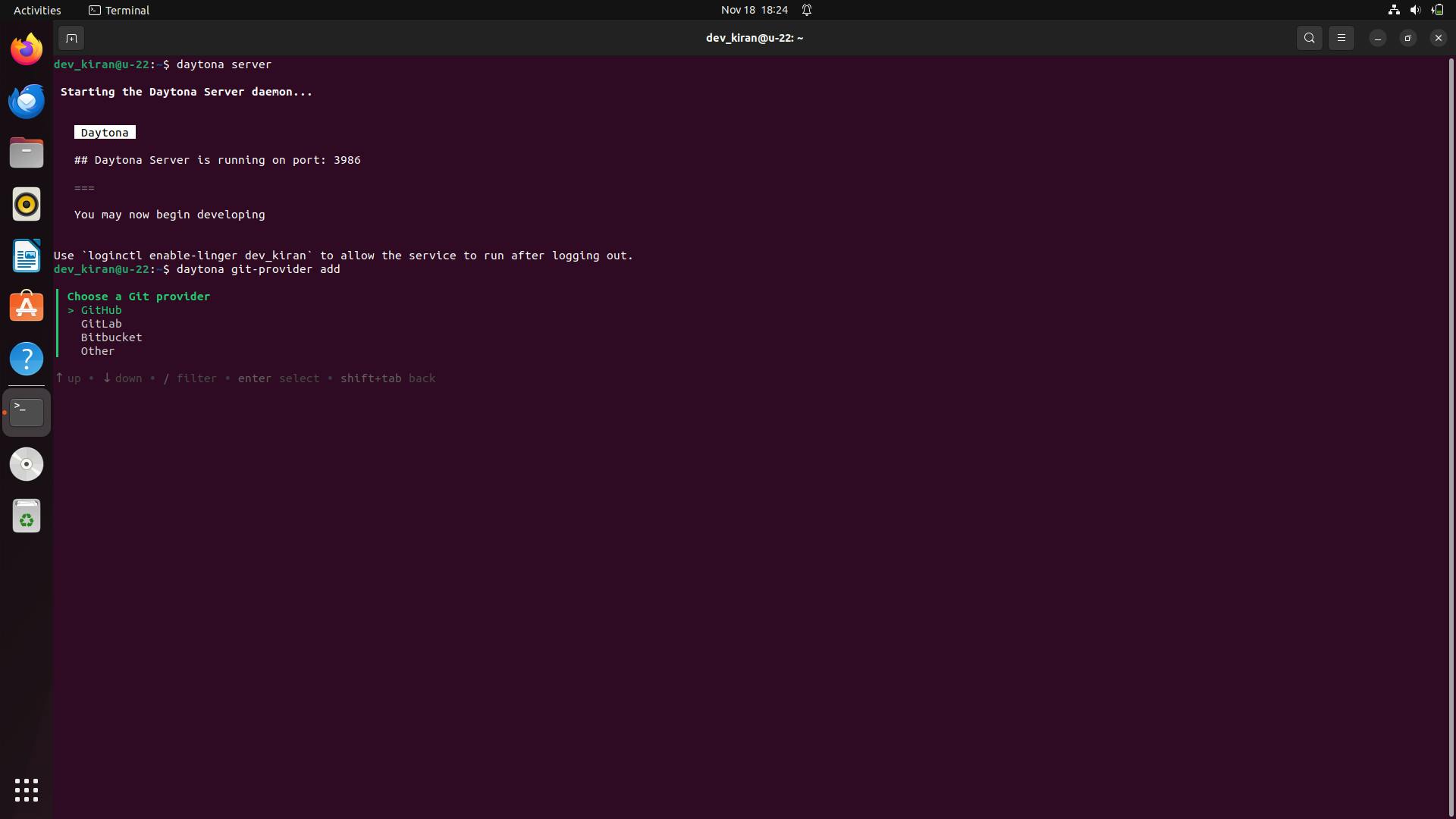Launch LibreOffice Writer from the dock
The width and height of the screenshot is (1456, 819).
[x=27, y=256]
